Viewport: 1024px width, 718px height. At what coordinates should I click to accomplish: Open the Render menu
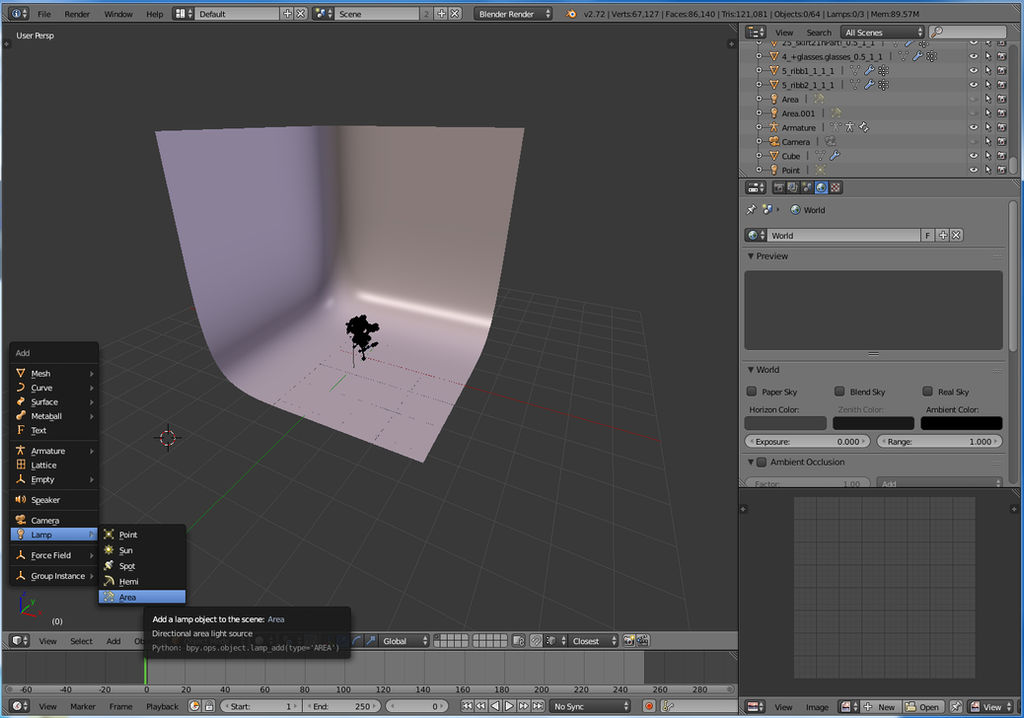click(x=77, y=14)
